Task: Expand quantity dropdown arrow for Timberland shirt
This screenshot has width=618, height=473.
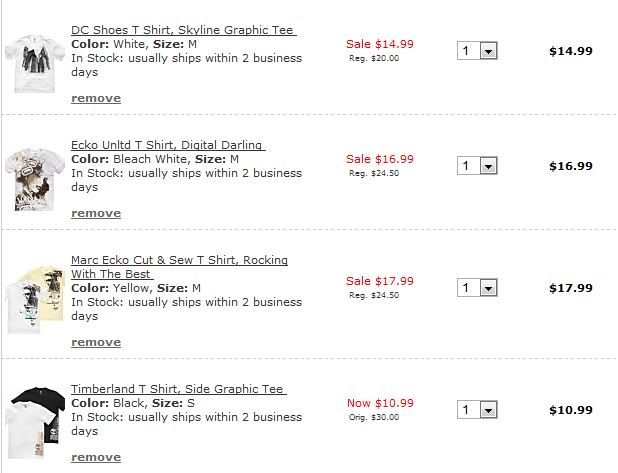Action: click(488, 410)
